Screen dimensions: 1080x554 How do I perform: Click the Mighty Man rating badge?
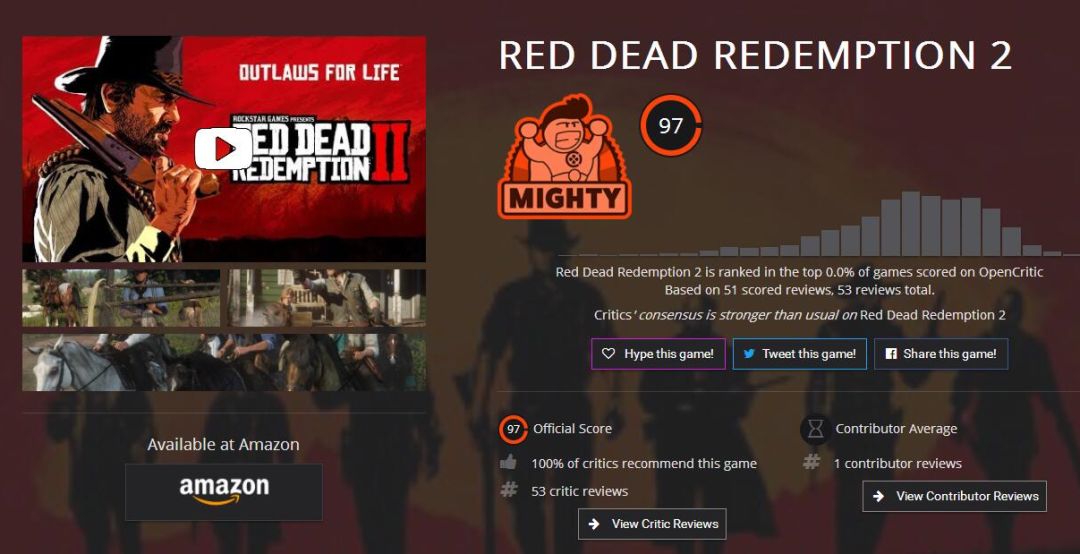(564, 156)
